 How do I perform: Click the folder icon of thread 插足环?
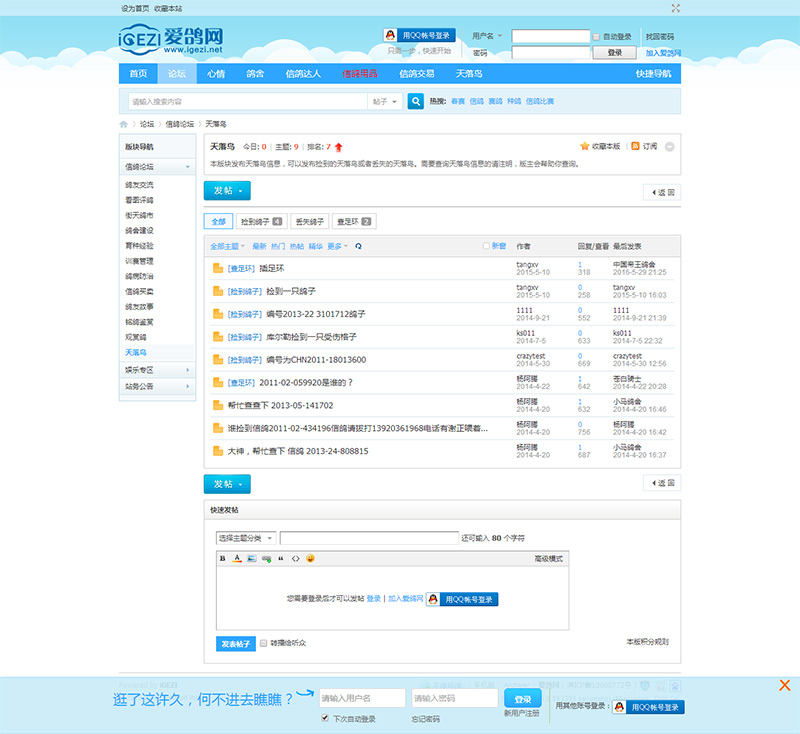218,268
